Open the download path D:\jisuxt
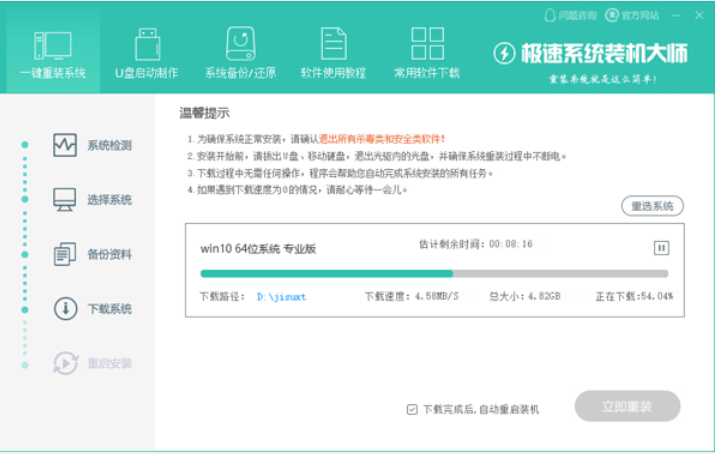 (280, 296)
